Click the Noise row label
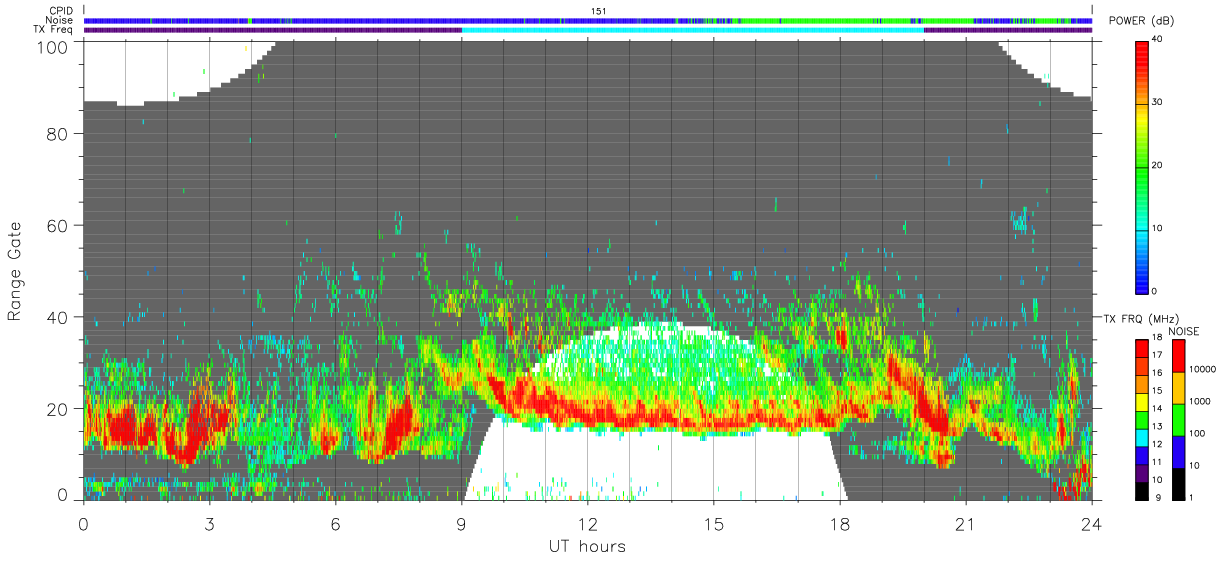Viewport: 1228px width, 567px height. (60, 20)
